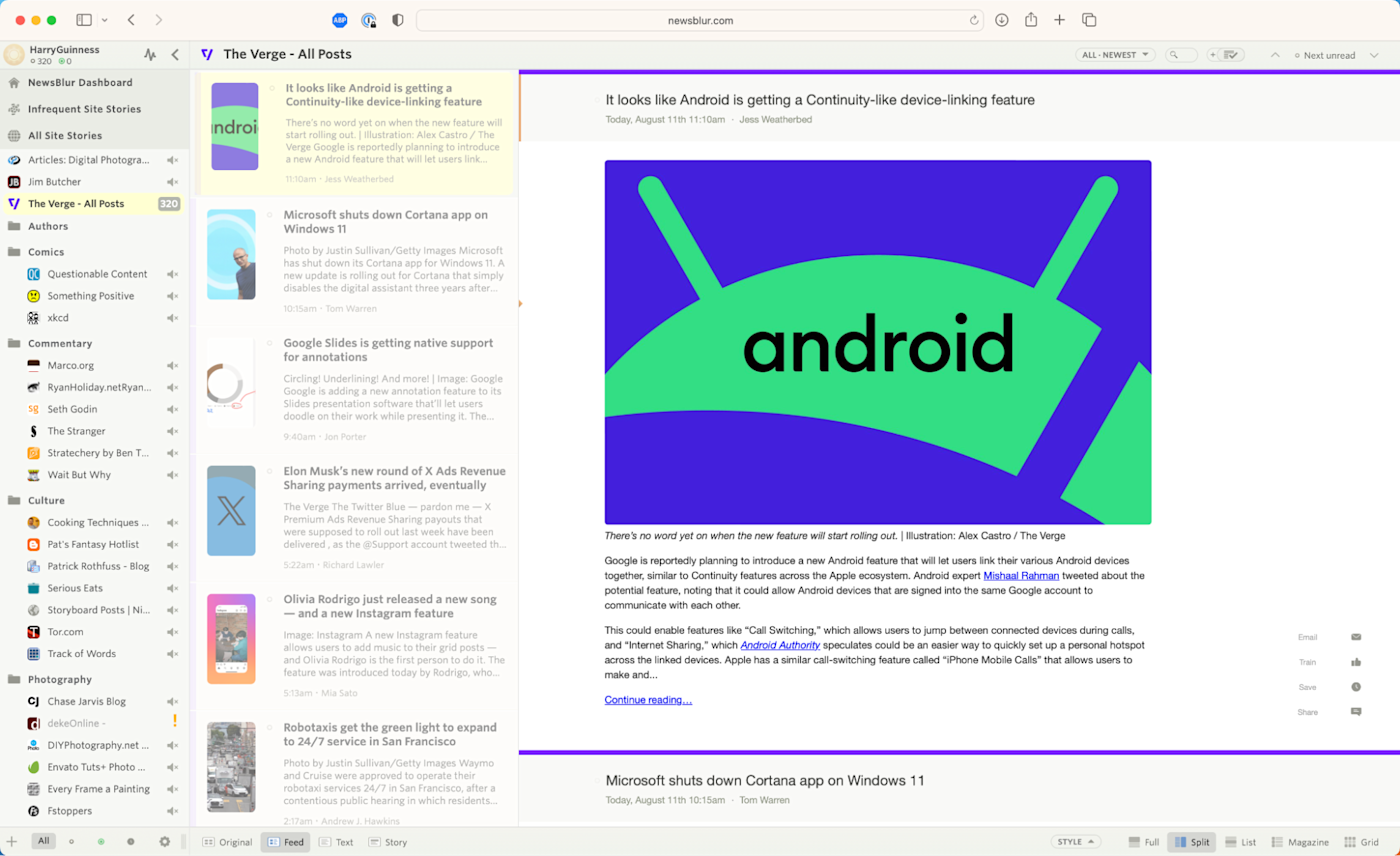Open Safari sidebar menu dropdown arrow
Screen dimensions: 1400x856
(x=104, y=20)
